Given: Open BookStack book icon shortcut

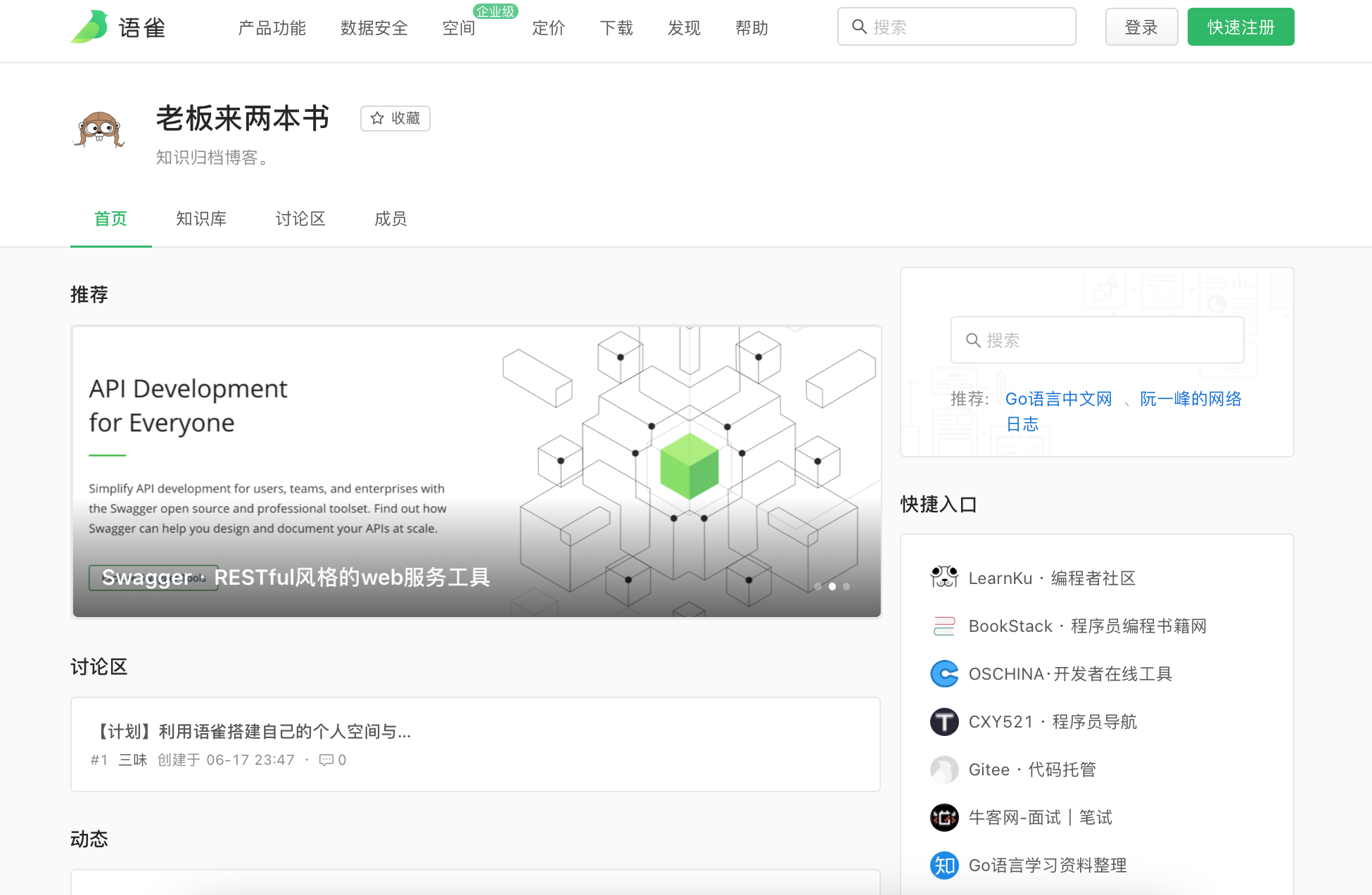Looking at the screenshot, I should click(x=944, y=626).
